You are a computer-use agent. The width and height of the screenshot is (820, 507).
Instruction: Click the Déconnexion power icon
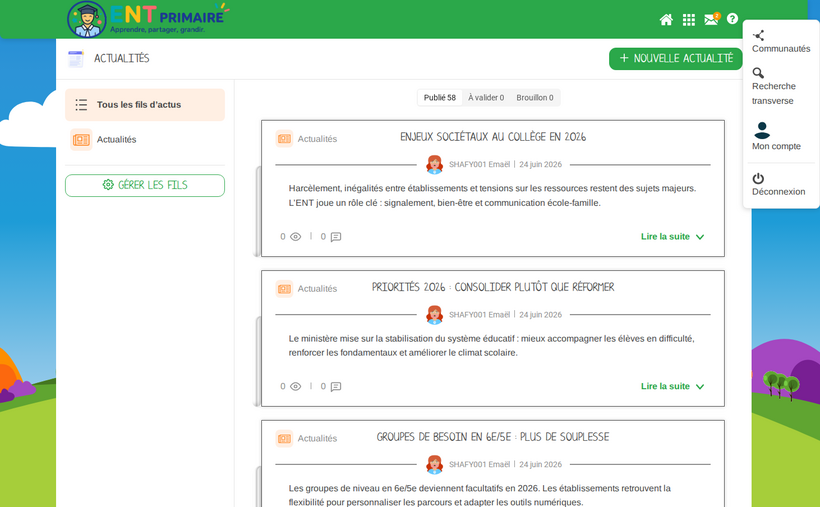758,178
